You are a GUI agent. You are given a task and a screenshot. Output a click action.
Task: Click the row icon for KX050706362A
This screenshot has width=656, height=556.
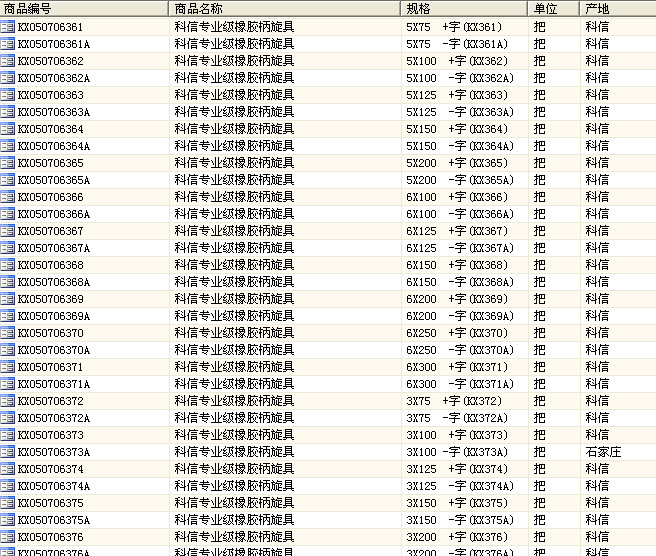tap(8, 78)
